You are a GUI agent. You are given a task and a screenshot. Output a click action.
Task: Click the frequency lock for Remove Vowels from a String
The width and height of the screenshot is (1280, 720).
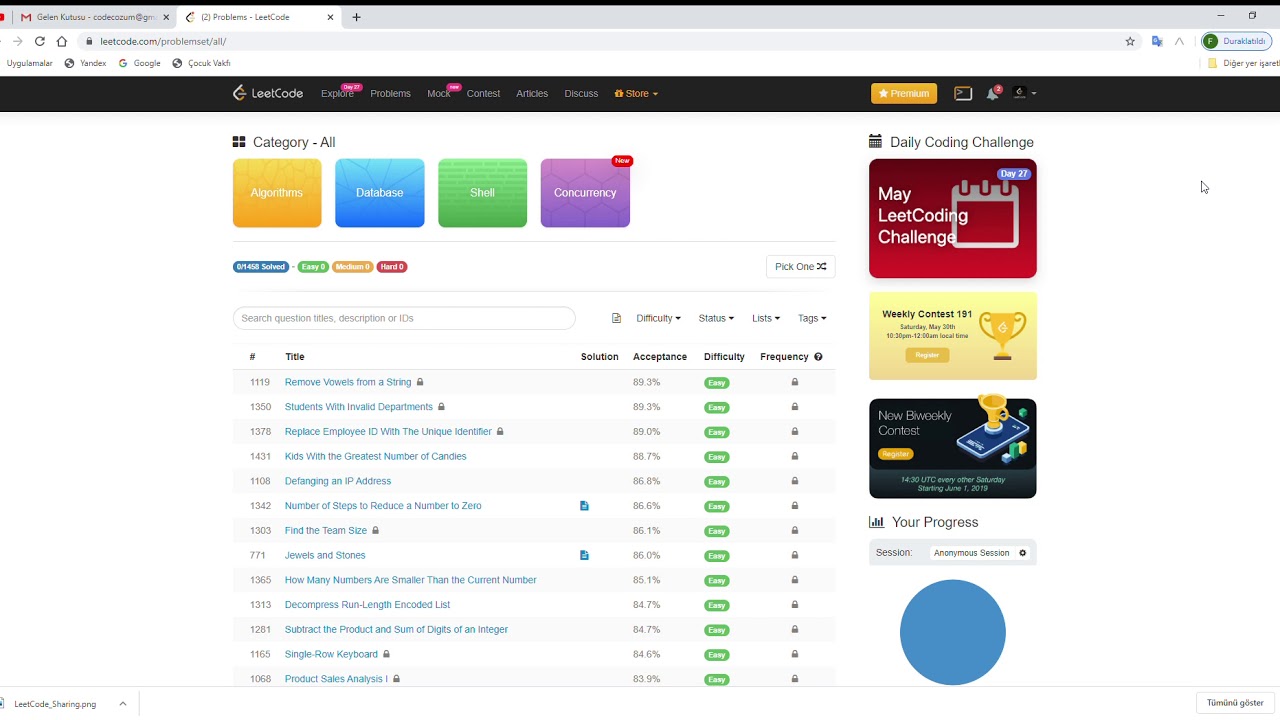tap(795, 382)
